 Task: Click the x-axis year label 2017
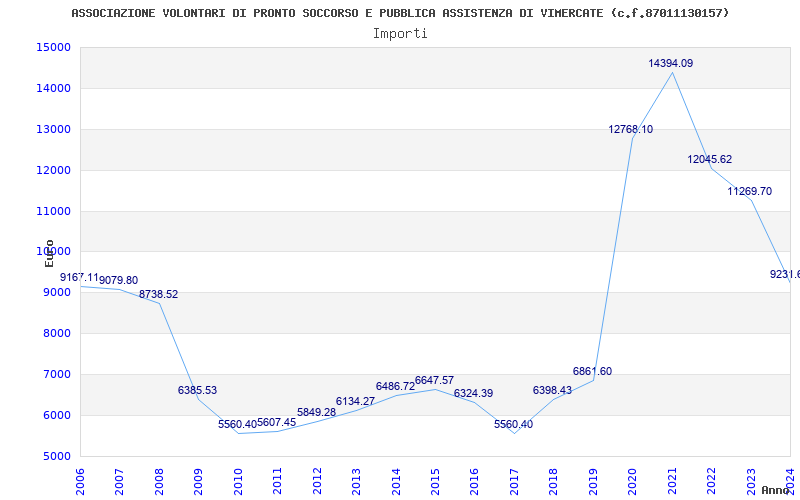point(514,481)
